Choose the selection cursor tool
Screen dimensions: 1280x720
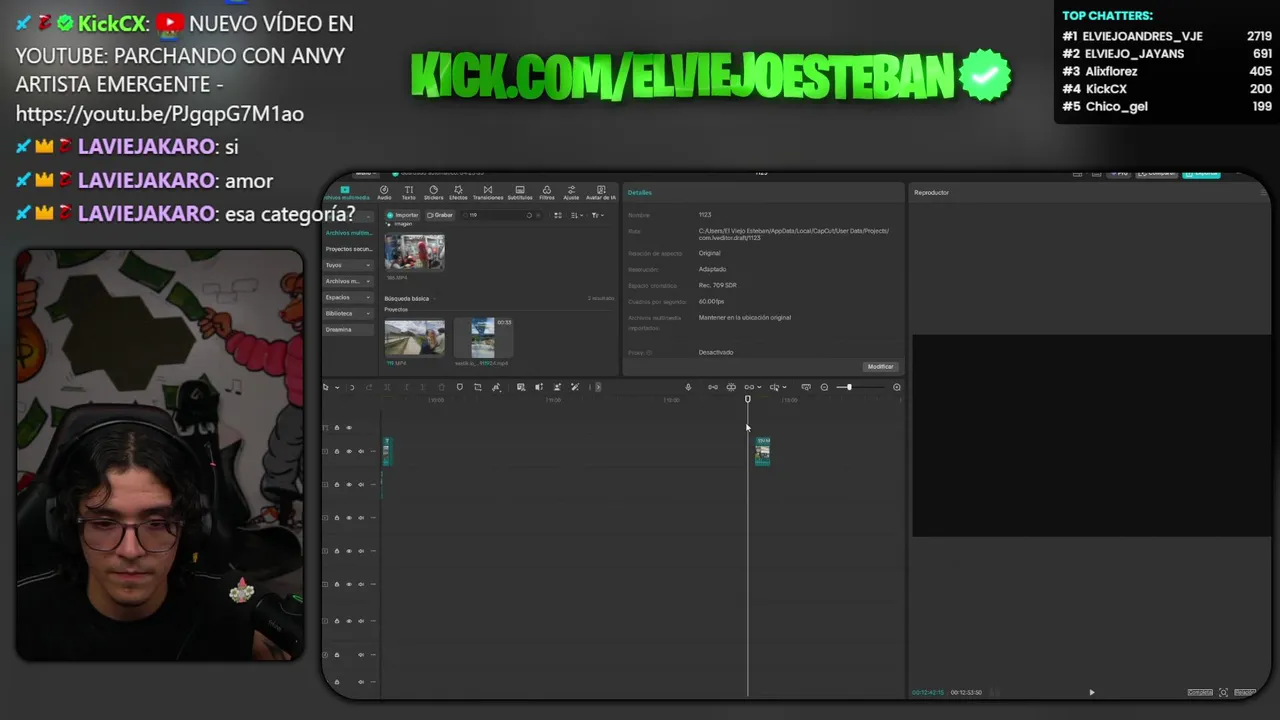[325, 387]
